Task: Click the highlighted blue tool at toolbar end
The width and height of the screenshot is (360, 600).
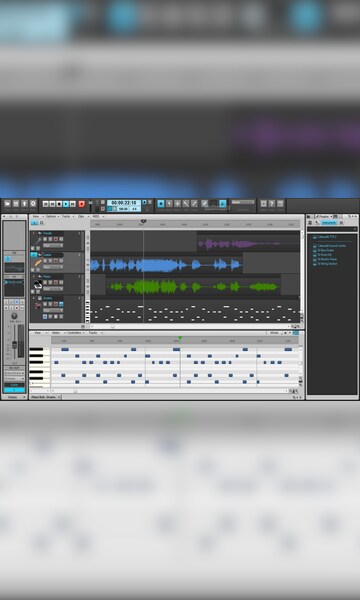Action: tap(223, 204)
